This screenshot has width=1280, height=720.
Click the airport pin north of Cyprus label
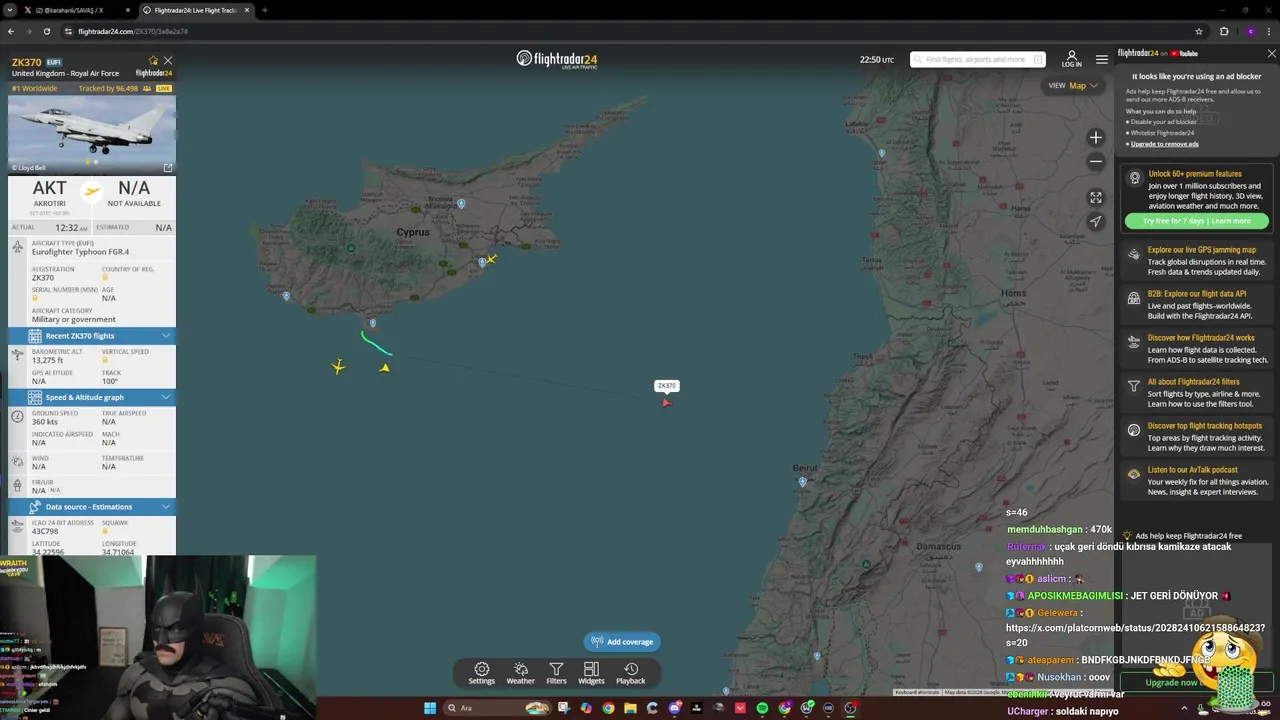point(461,203)
